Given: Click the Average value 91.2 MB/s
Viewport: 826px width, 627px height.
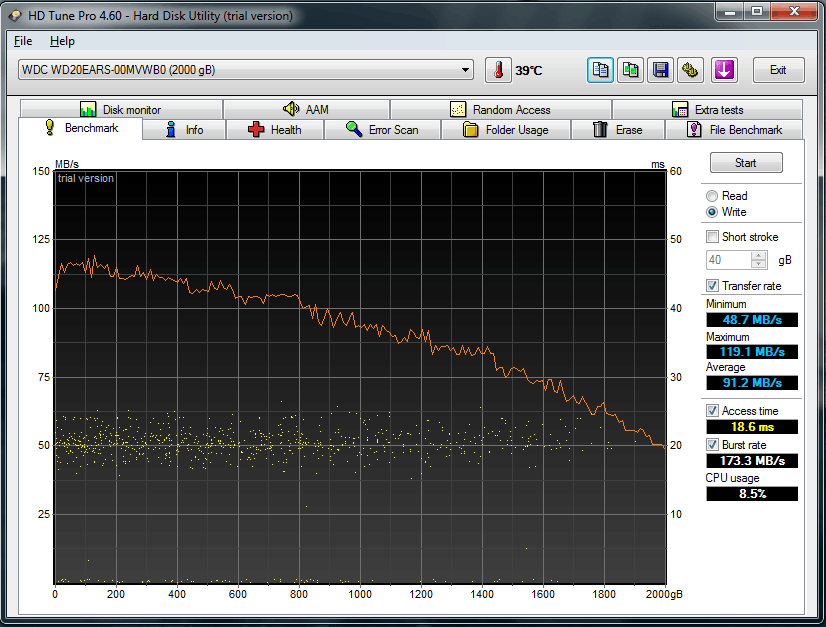Looking at the screenshot, I should (x=752, y=383).
